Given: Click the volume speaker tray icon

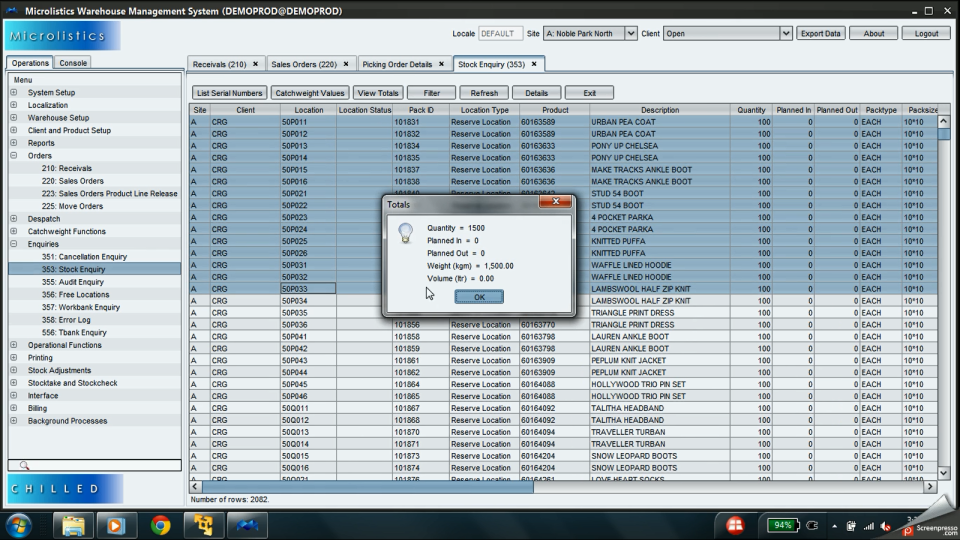Looking at the screenshot, I should [885, 526].
